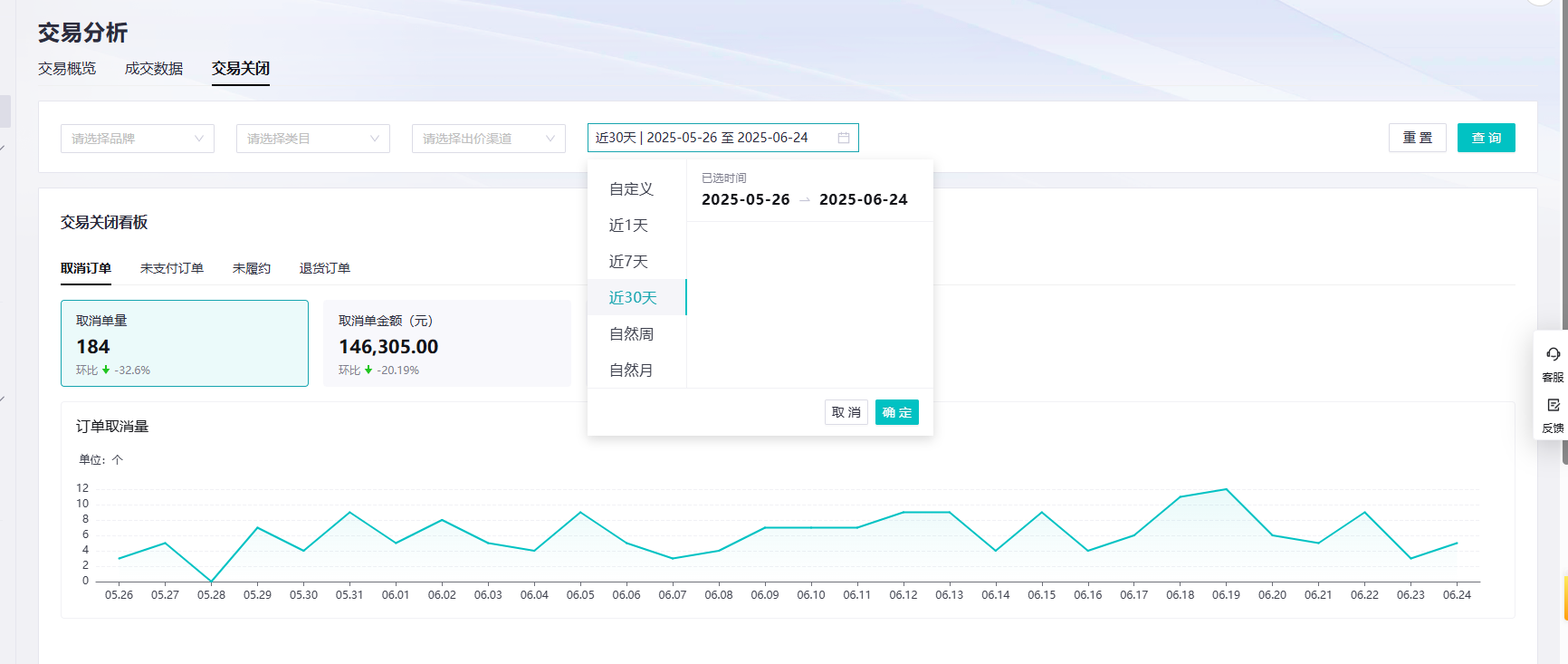
Task: Select the 未支付订单 board tab
Action: [x=172, y=268]
